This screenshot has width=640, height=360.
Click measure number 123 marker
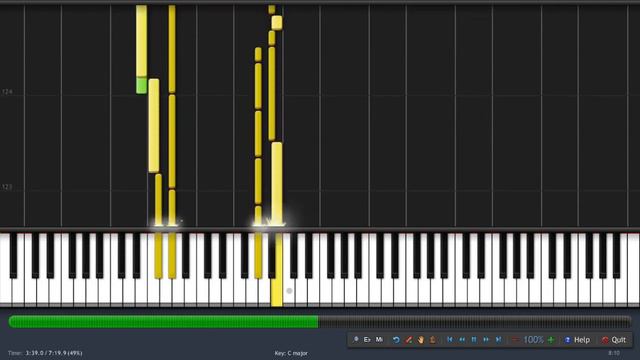[x=7, y=187]
